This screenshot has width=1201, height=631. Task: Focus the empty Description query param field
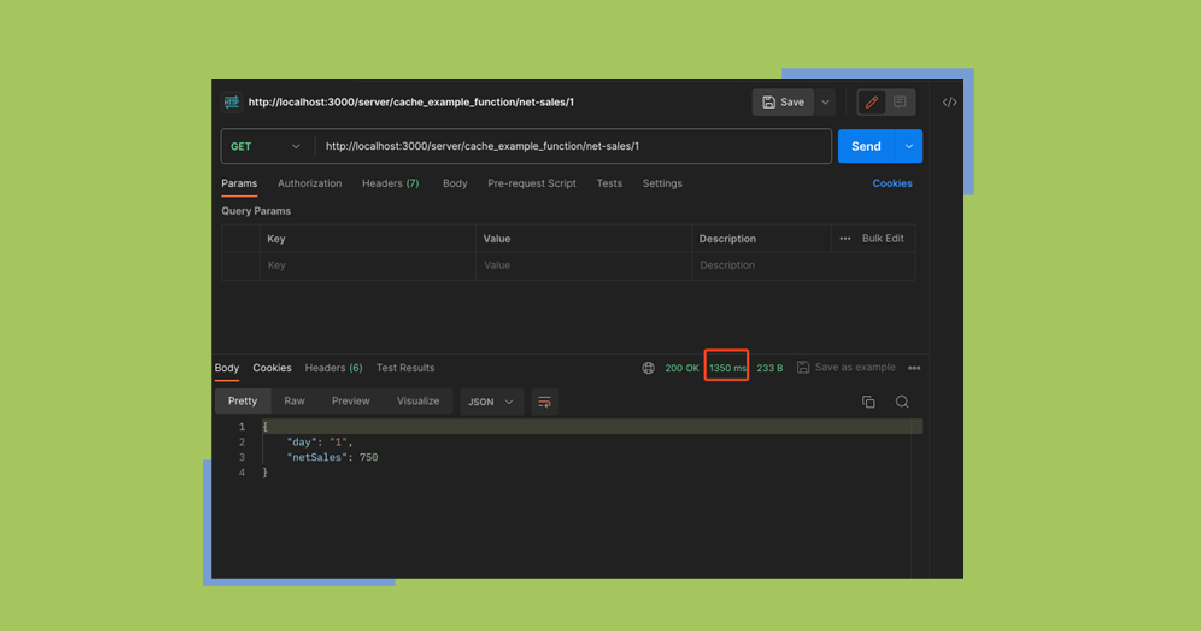(x=803, y=266)
